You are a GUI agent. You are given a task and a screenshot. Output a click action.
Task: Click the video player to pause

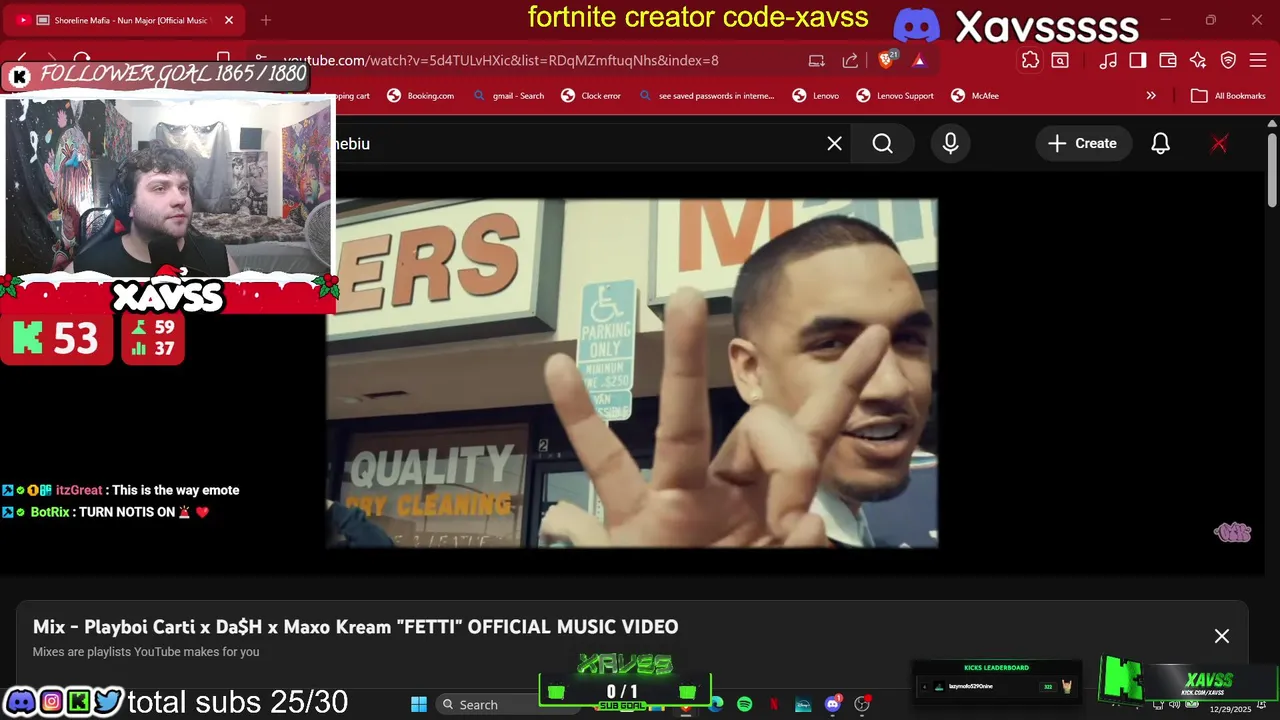tap(632, 373)
